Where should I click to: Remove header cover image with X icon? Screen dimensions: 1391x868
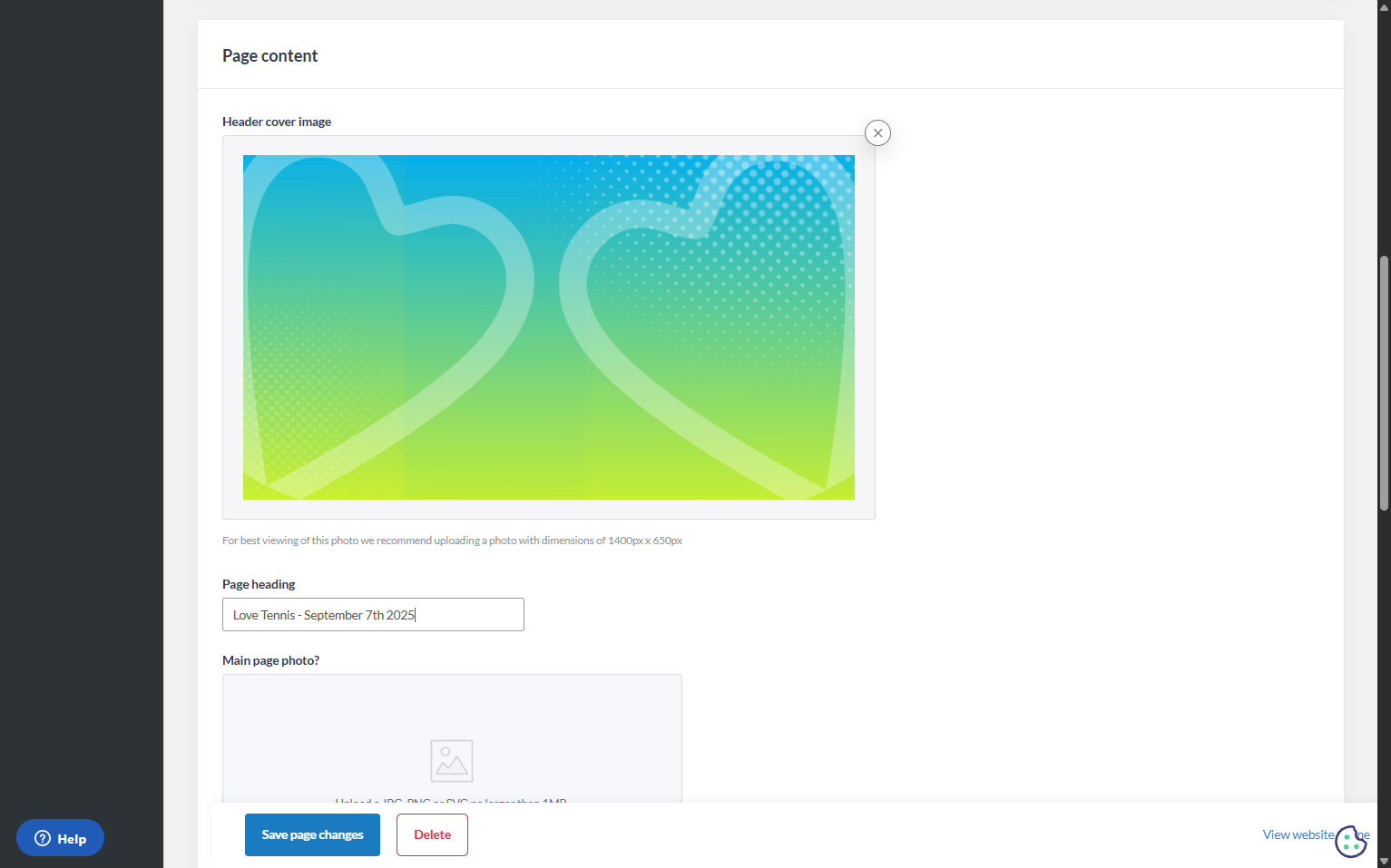877,133
